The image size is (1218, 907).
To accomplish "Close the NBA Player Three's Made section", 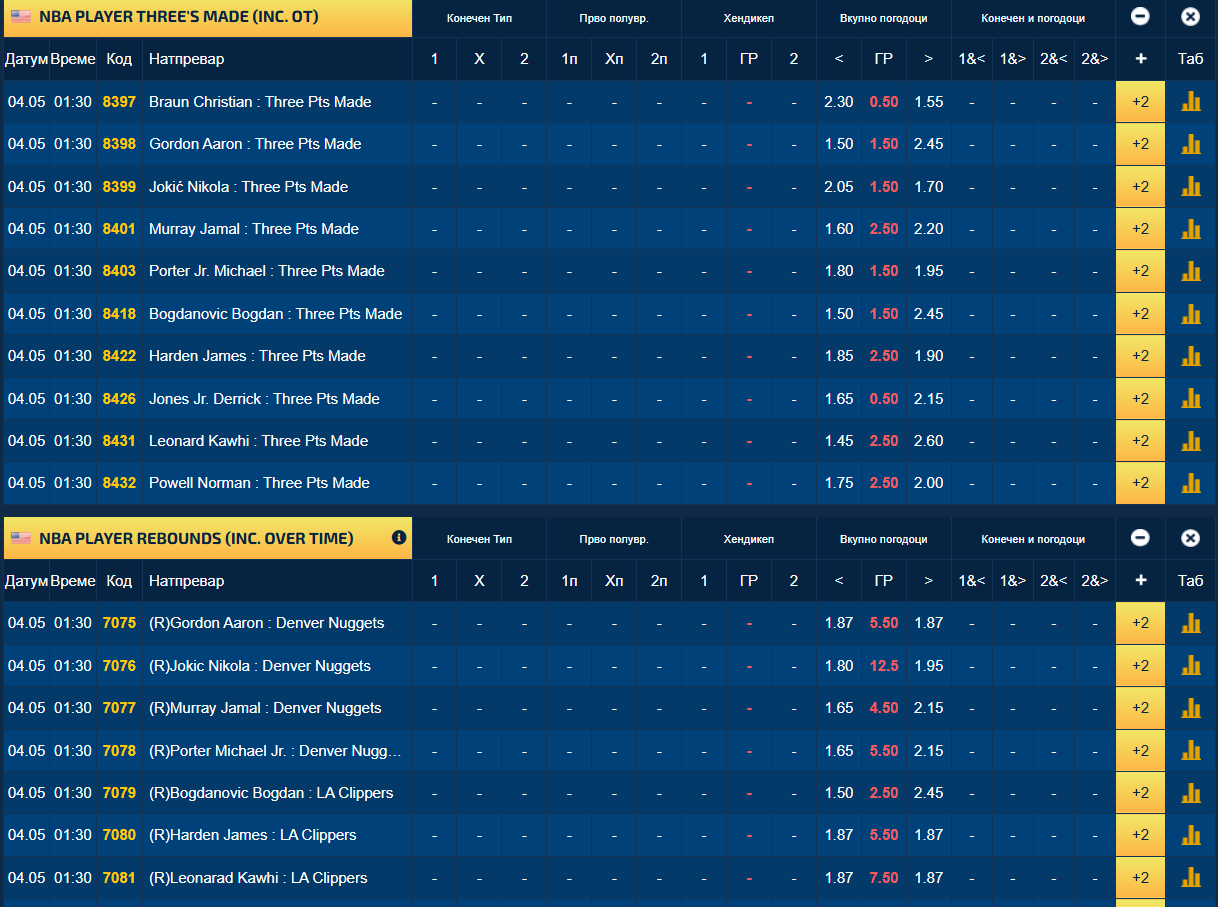I will [x=1190, y=17].
